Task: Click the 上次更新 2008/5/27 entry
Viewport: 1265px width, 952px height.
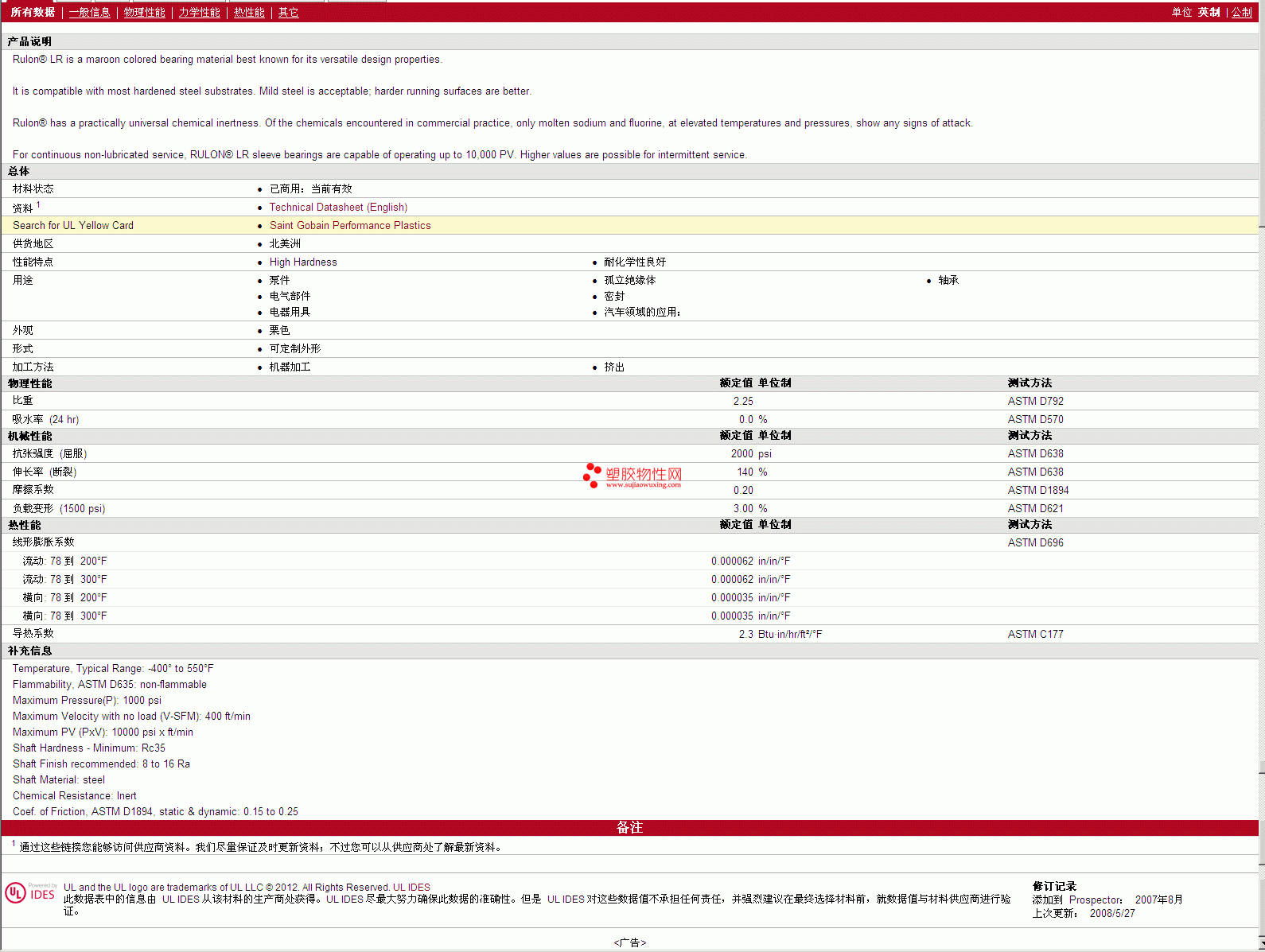Action: click(x=1084, y=913)
